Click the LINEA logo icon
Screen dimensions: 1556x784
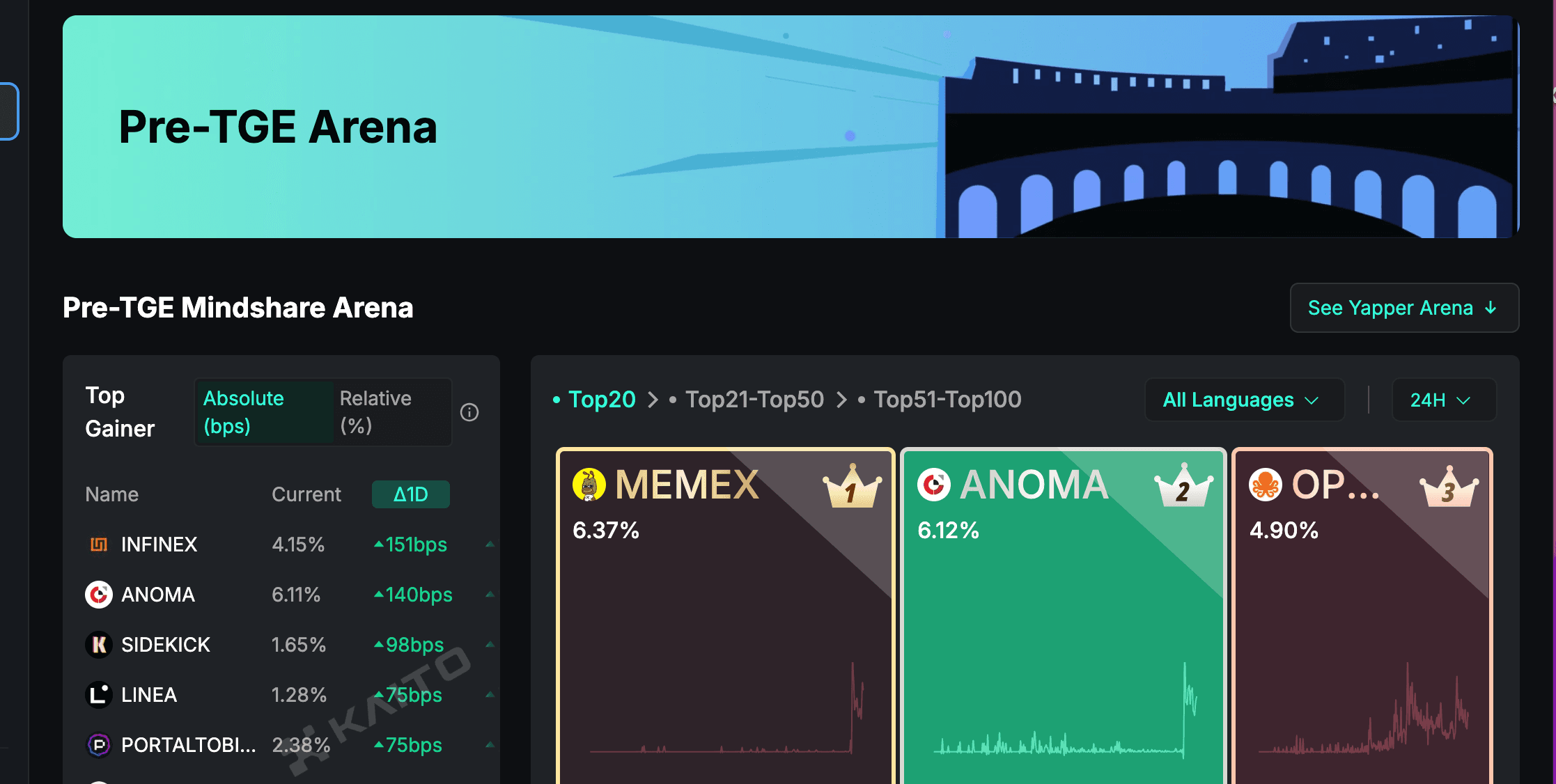(x=99, y=695)
